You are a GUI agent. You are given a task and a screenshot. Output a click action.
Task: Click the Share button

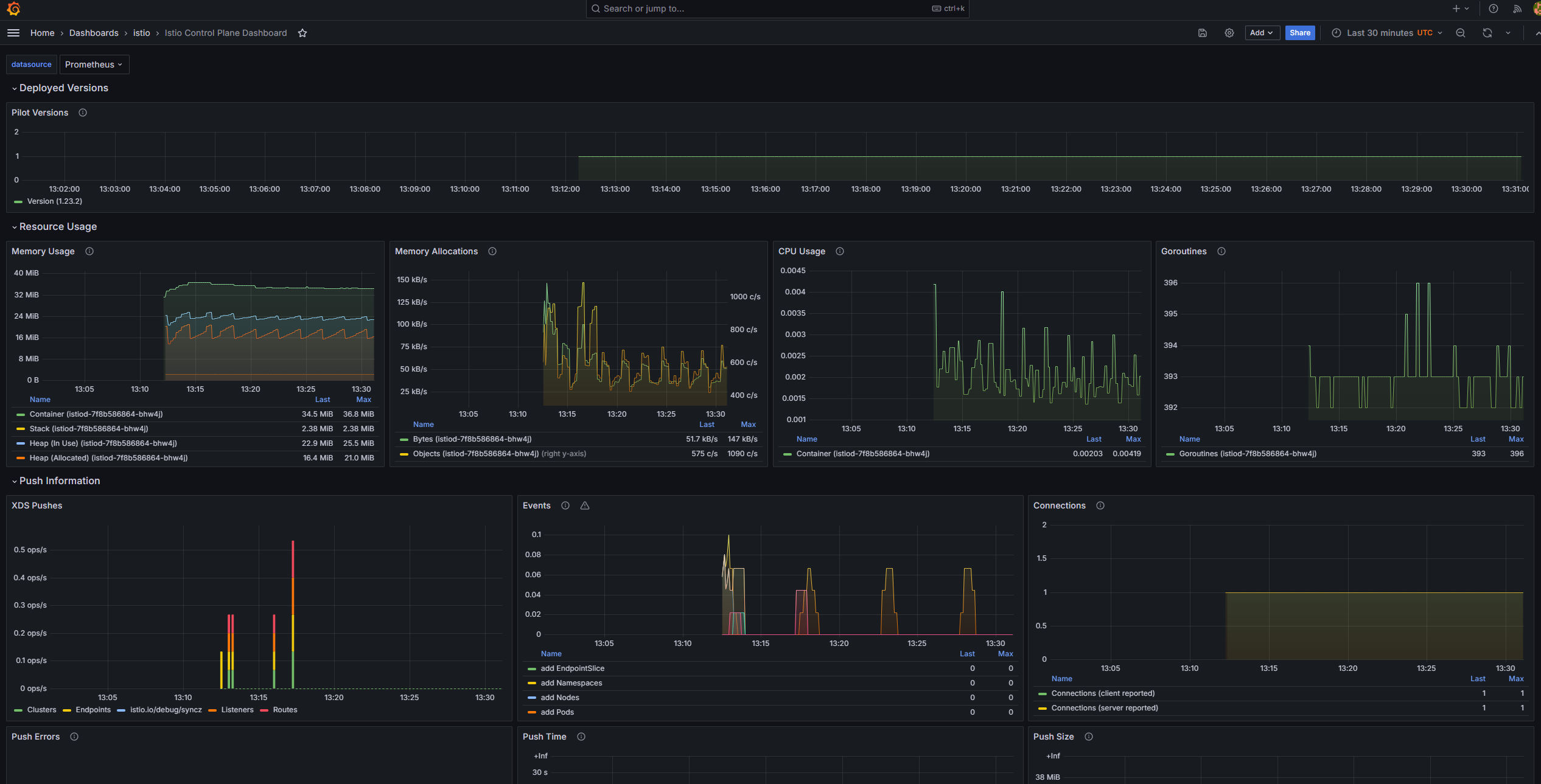click(x=1299, y=33)
